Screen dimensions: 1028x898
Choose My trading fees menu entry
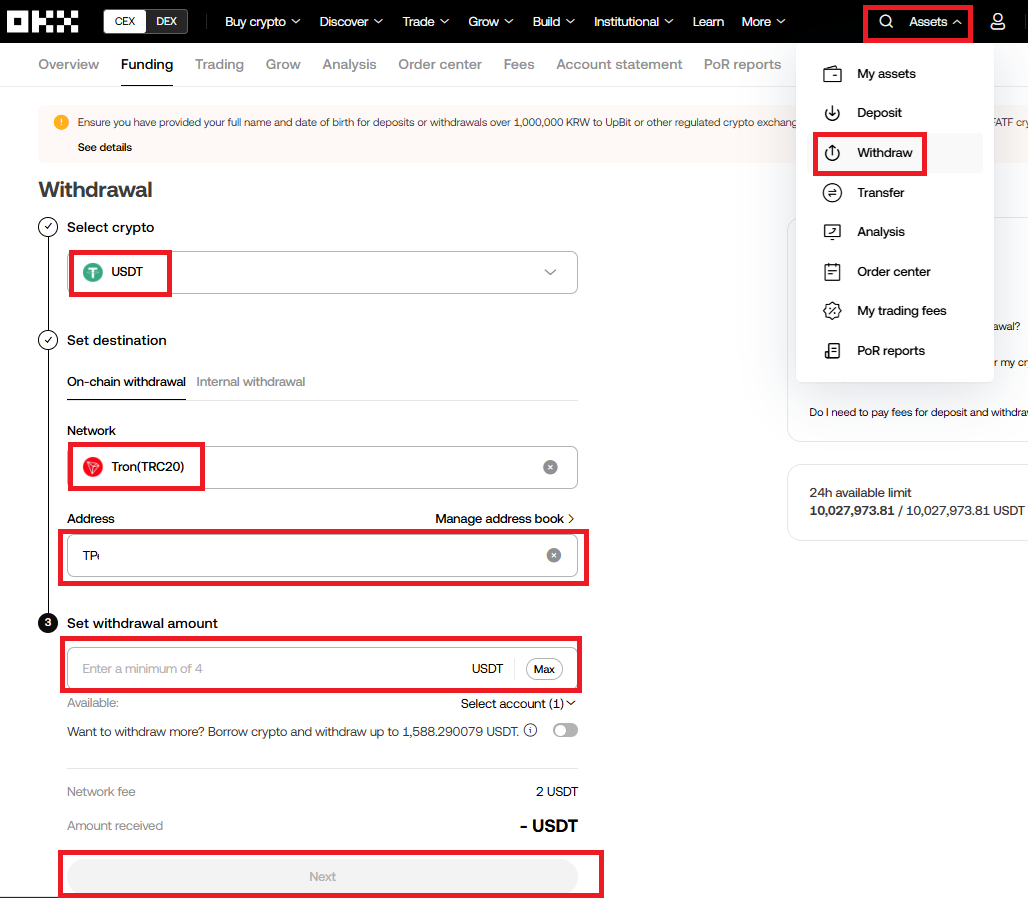[895, 311]
